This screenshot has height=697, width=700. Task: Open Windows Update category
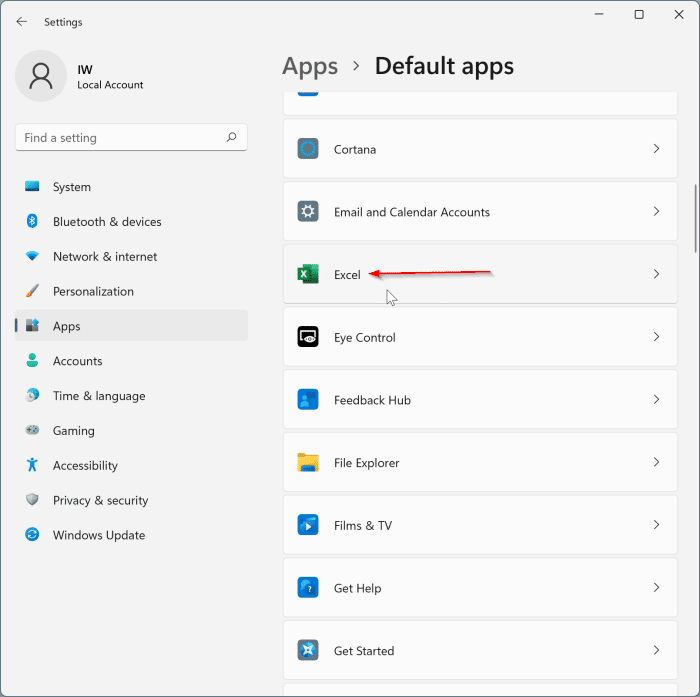point(131,535)
